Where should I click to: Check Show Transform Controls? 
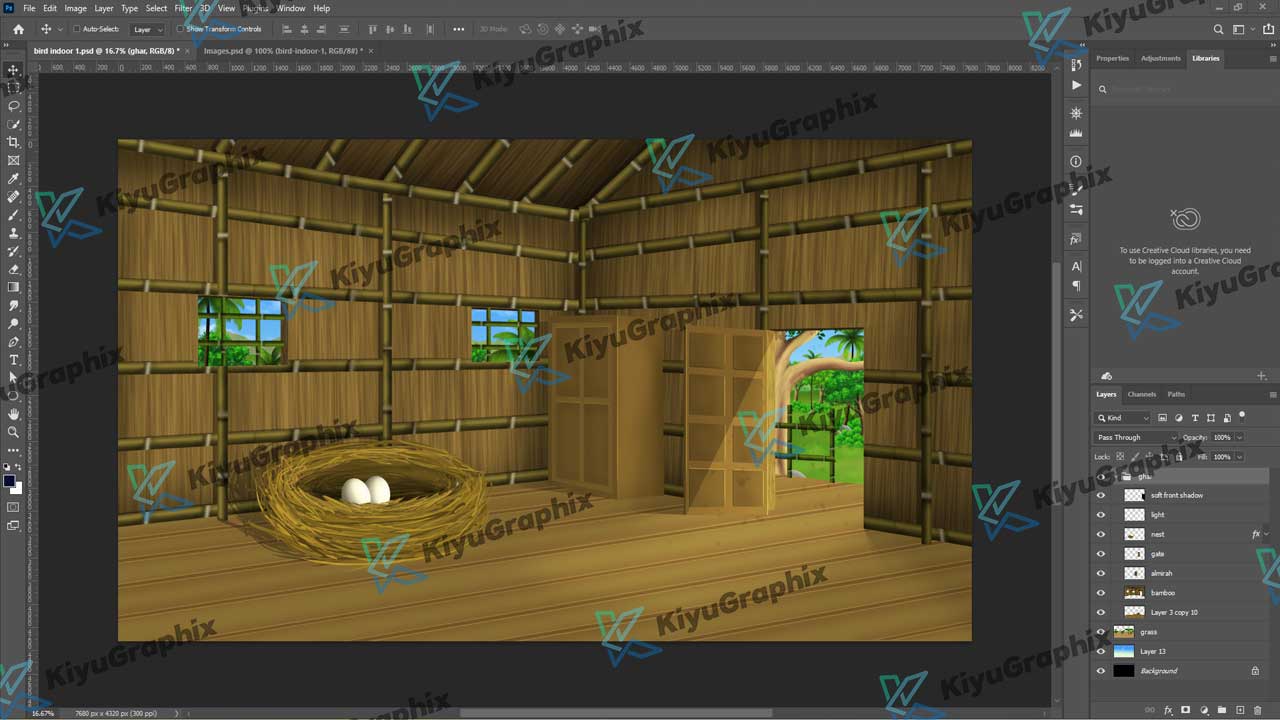(x=180, y=29)
